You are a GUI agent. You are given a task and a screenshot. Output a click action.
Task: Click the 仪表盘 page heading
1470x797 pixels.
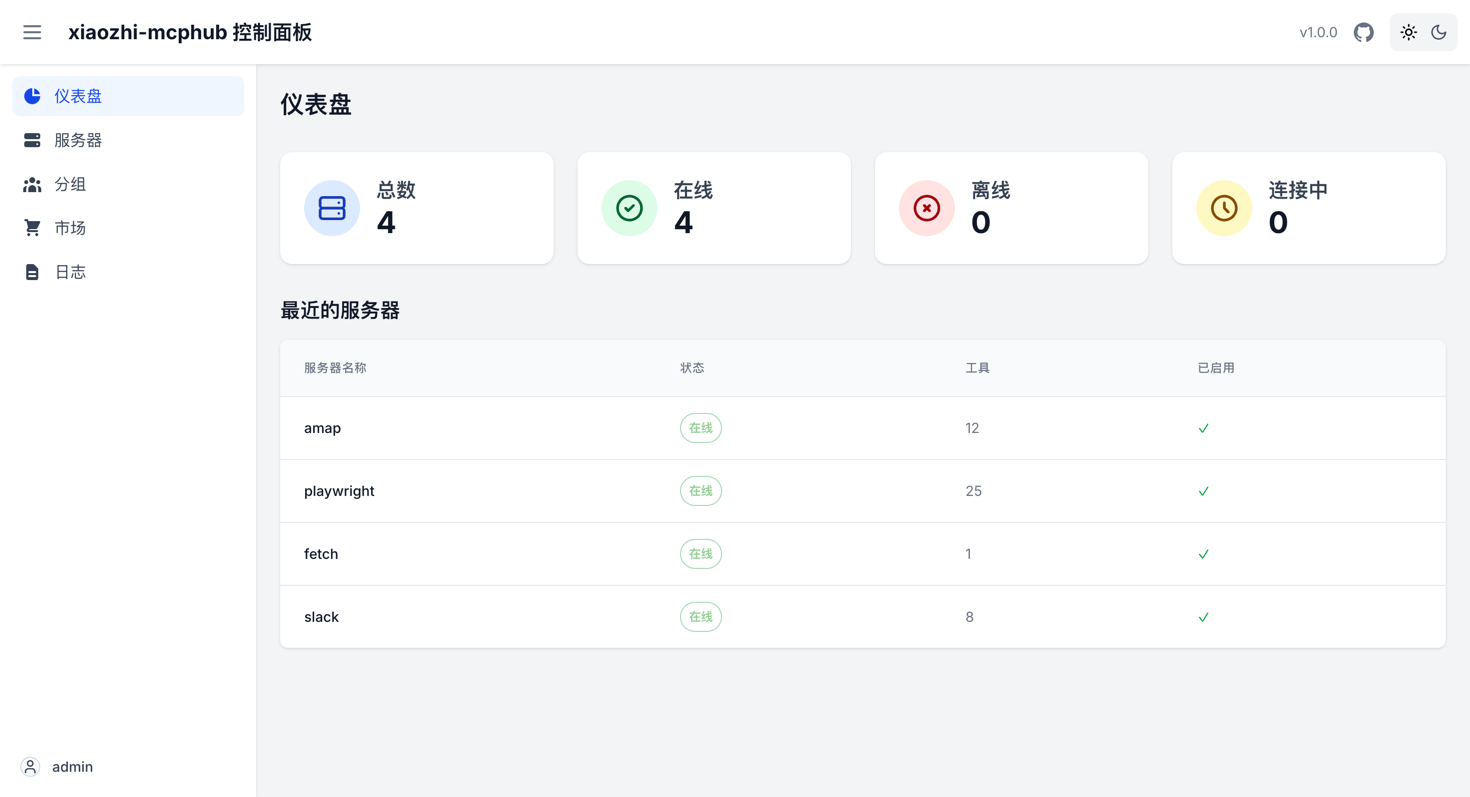(x=316, y=105)
